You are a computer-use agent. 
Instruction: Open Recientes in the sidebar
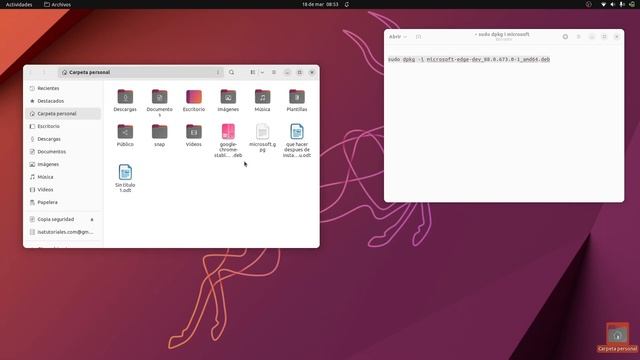click(63, 88)
